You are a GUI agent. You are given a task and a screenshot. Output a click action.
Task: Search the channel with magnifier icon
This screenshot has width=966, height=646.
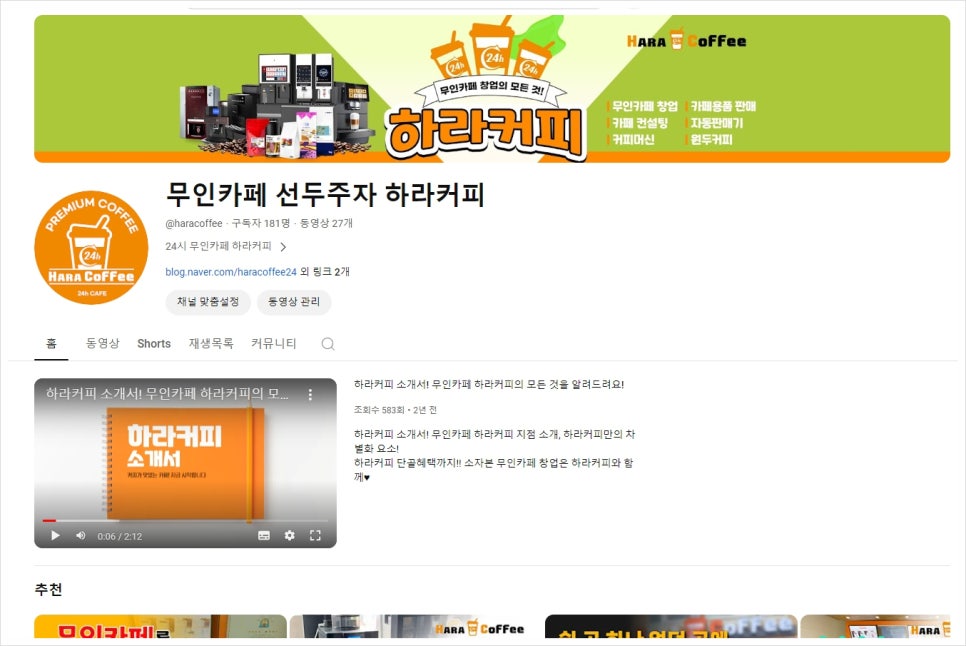pyautogui.click(x=328, y=344)
